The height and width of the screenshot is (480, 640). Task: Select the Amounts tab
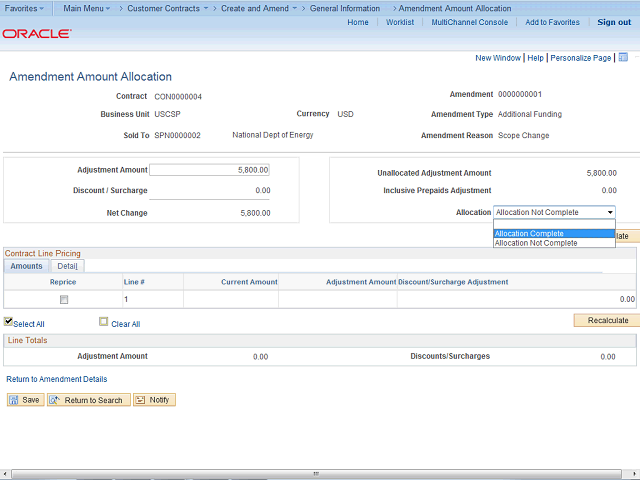pos(26,266)
